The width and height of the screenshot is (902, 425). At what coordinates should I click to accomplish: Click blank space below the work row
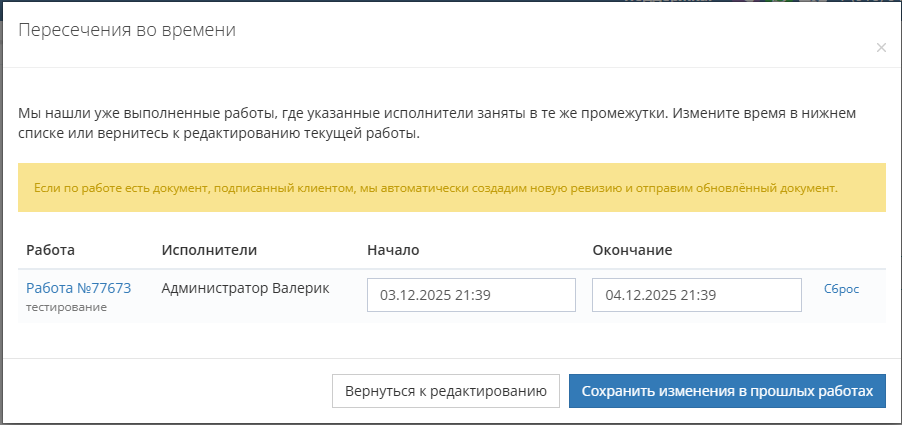[x=450, y=340]
